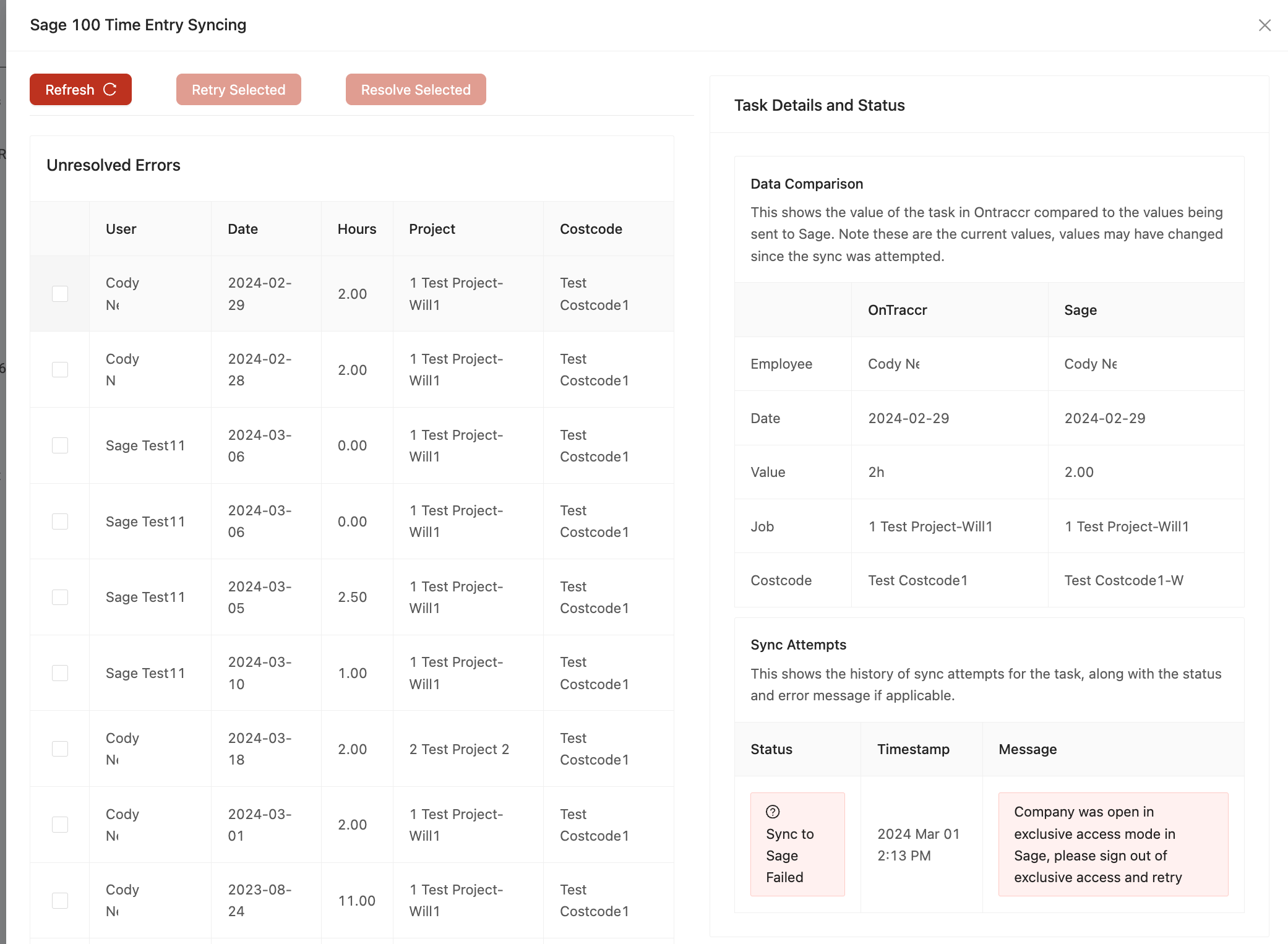Click the Refresh button
The width and height of the screenshot is (1288, 944).
click(x=80, y=90)
